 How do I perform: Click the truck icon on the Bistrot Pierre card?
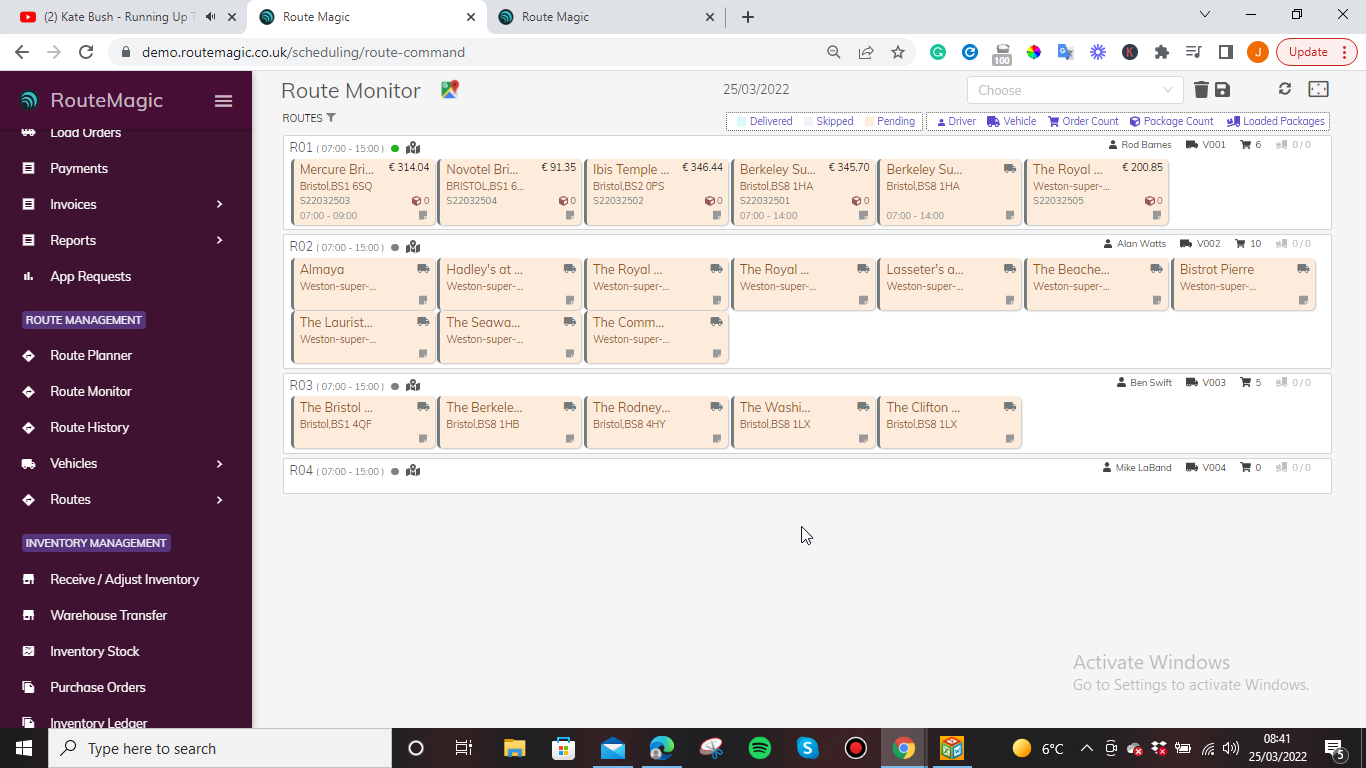1303,269
